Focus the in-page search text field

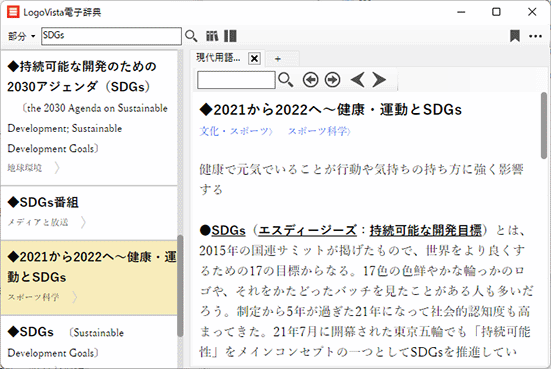pos(236,80)
